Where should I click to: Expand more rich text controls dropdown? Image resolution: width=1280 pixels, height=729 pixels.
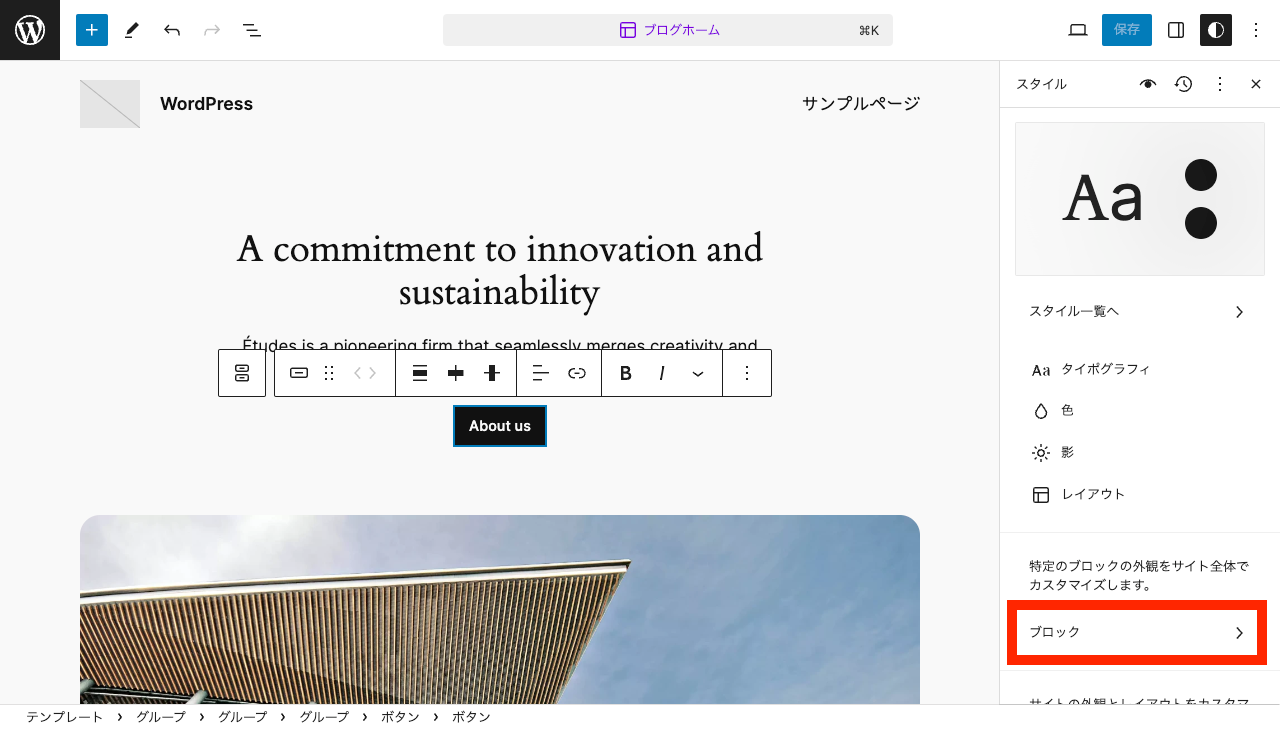pyautogui.click(x=698, y=373)
